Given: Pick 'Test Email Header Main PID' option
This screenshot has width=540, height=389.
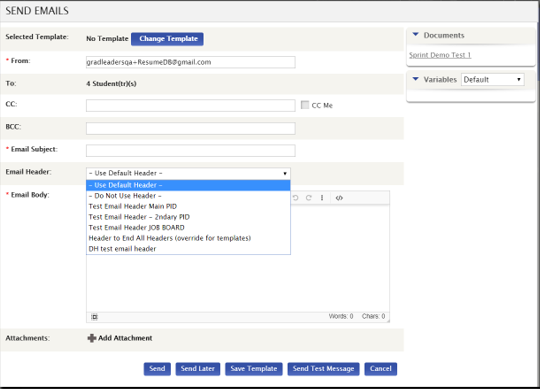Looking at the screenshot, I should coord(188,207).
